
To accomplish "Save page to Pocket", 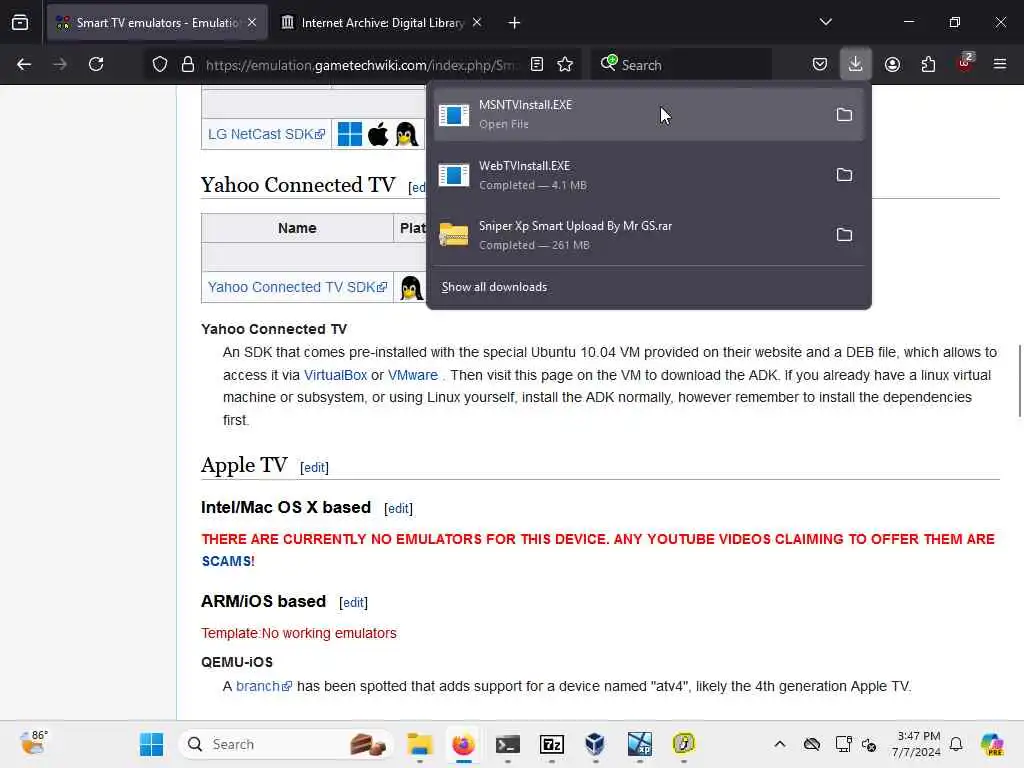I will pos(820,64).
